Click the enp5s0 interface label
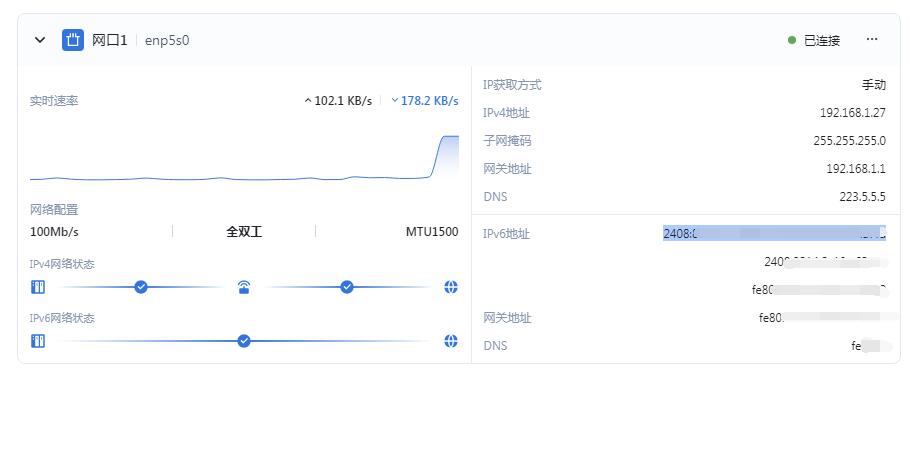 tap(167, 41)
